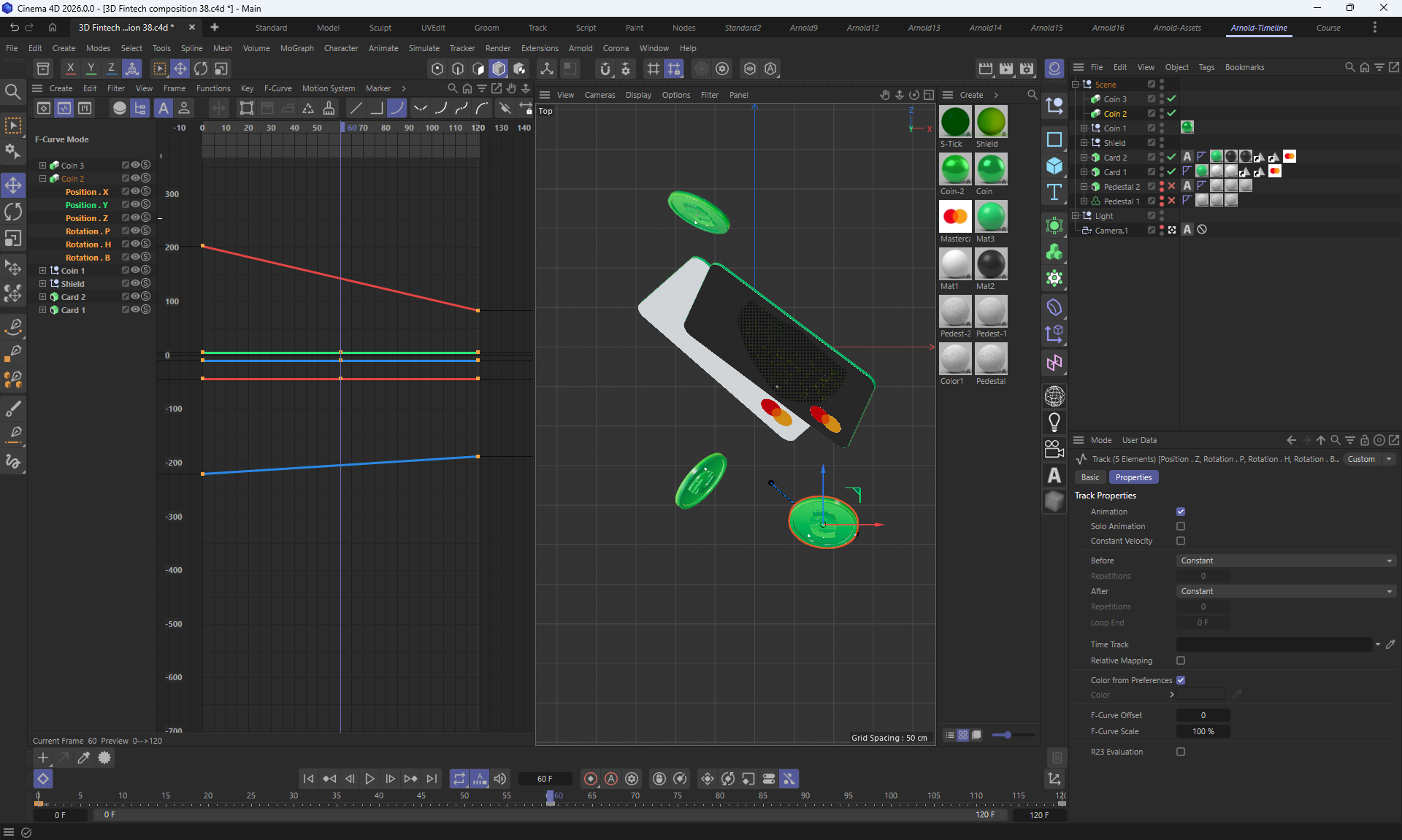The width and height of the screenshot is (1402, 840).
Task: Click the Record Active Objects keyframe button
Action: tap(591, 779)
